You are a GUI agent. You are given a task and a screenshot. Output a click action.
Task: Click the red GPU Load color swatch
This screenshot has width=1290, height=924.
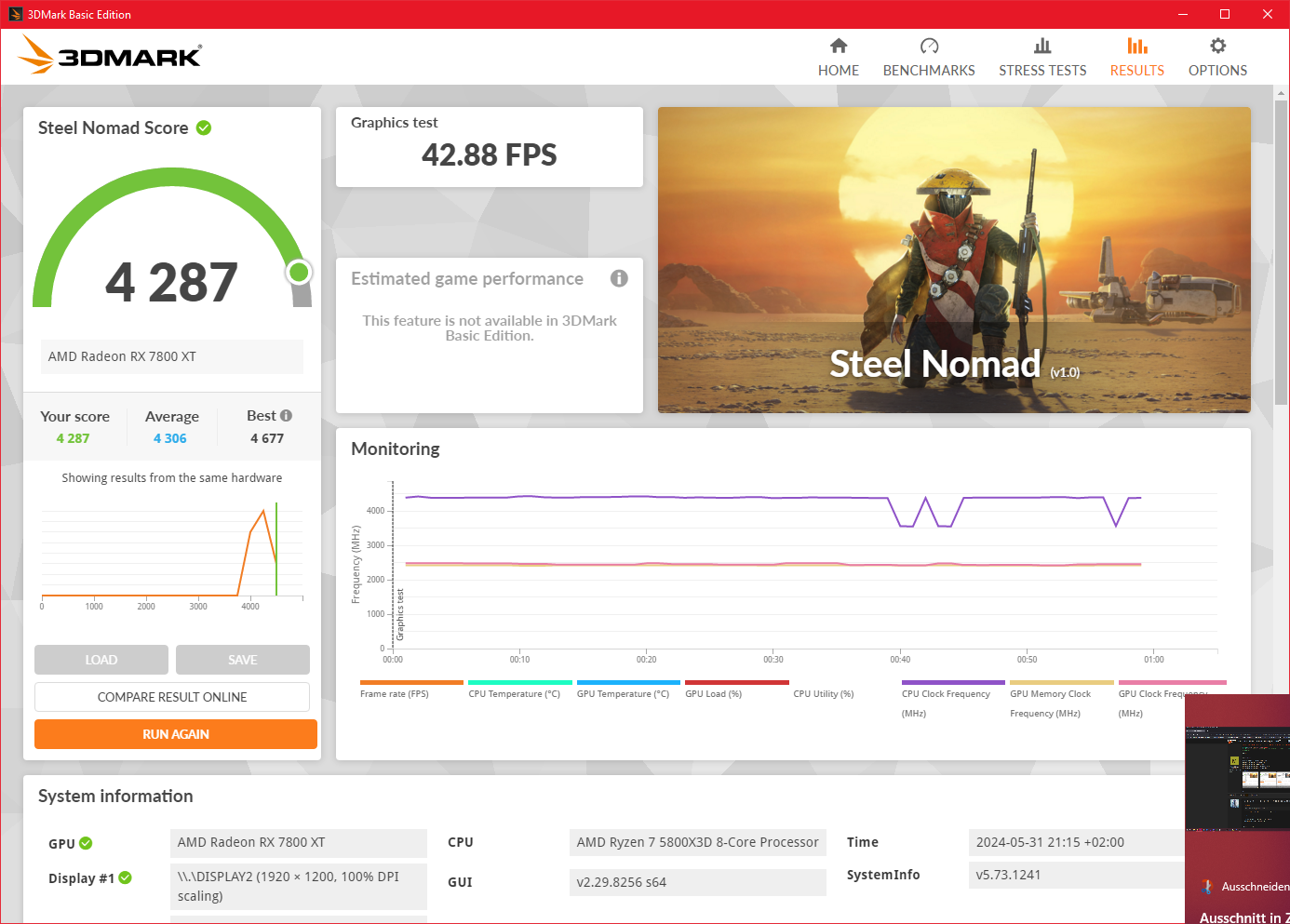click(736, 682)
